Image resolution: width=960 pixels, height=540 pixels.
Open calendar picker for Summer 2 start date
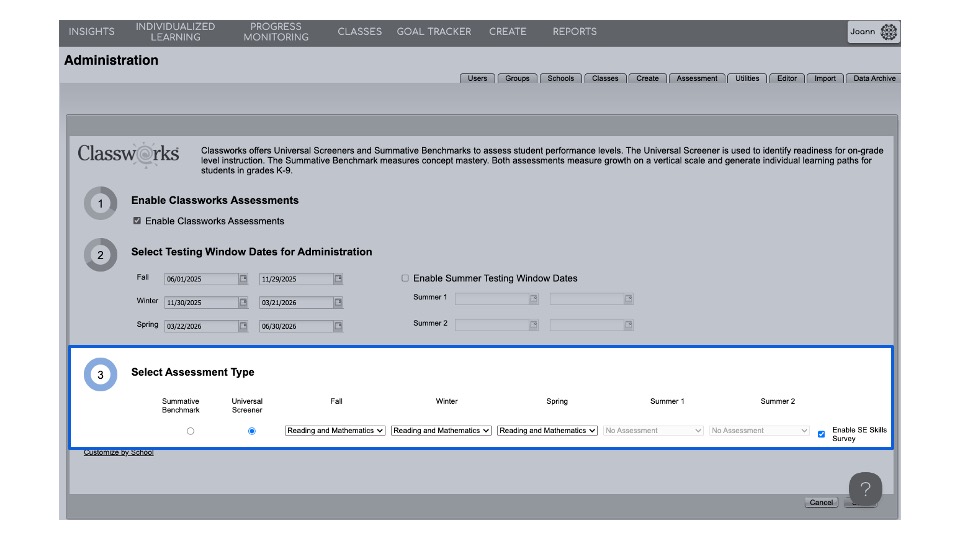[534, 325]
